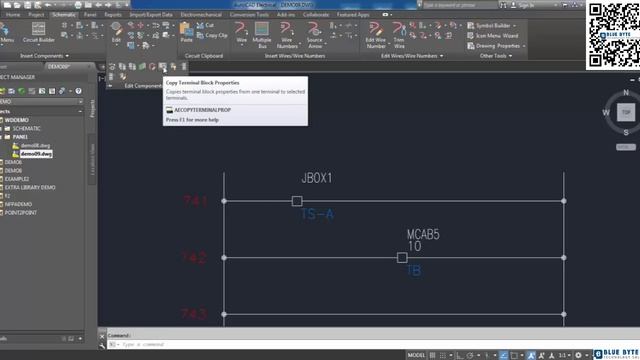This screenshot has height=360, width=640.
Task: Select the EXTRA LIBRARY DEMO project
Action: coord(30,187)
